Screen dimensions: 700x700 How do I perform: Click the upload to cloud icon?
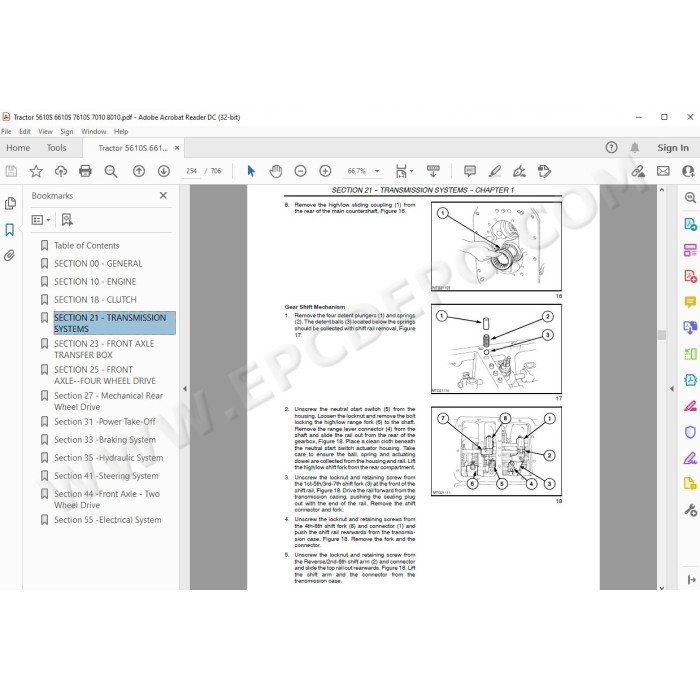[x=61, y=171]
